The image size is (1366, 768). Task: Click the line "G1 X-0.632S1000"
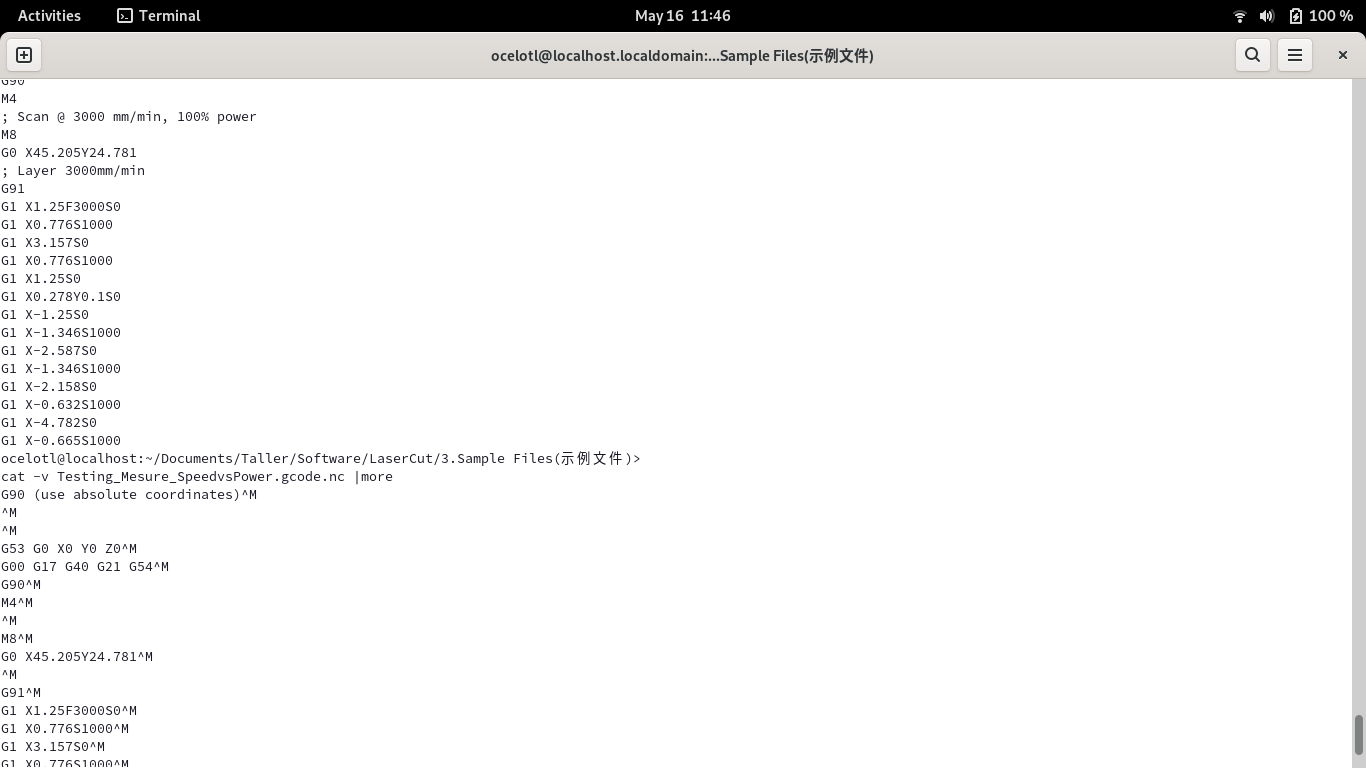click(x=61, y=405)
